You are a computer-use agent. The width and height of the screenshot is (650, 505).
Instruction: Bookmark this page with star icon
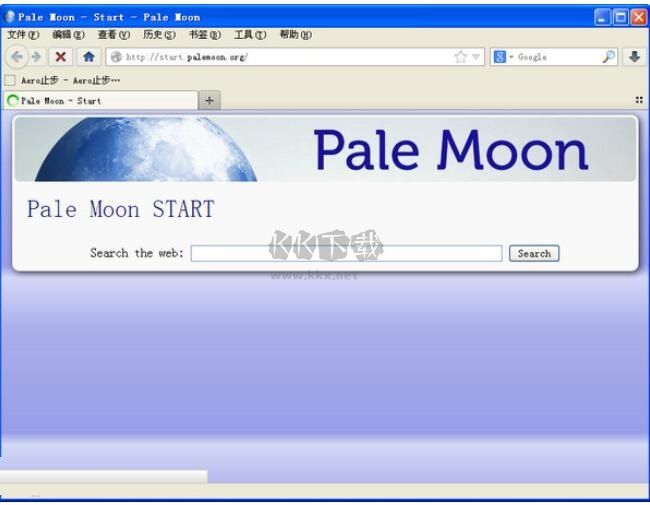tap(461, 57)
